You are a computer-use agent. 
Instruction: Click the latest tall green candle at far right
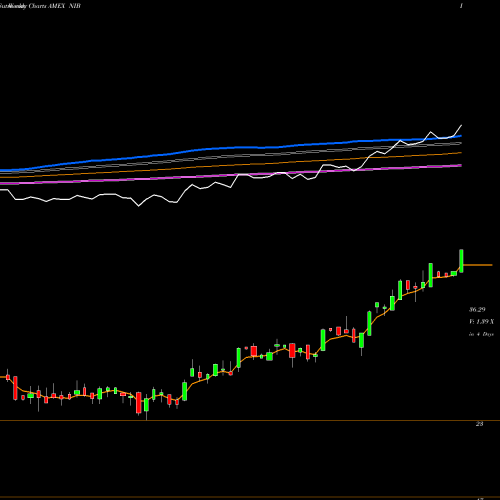pos(462,261)
